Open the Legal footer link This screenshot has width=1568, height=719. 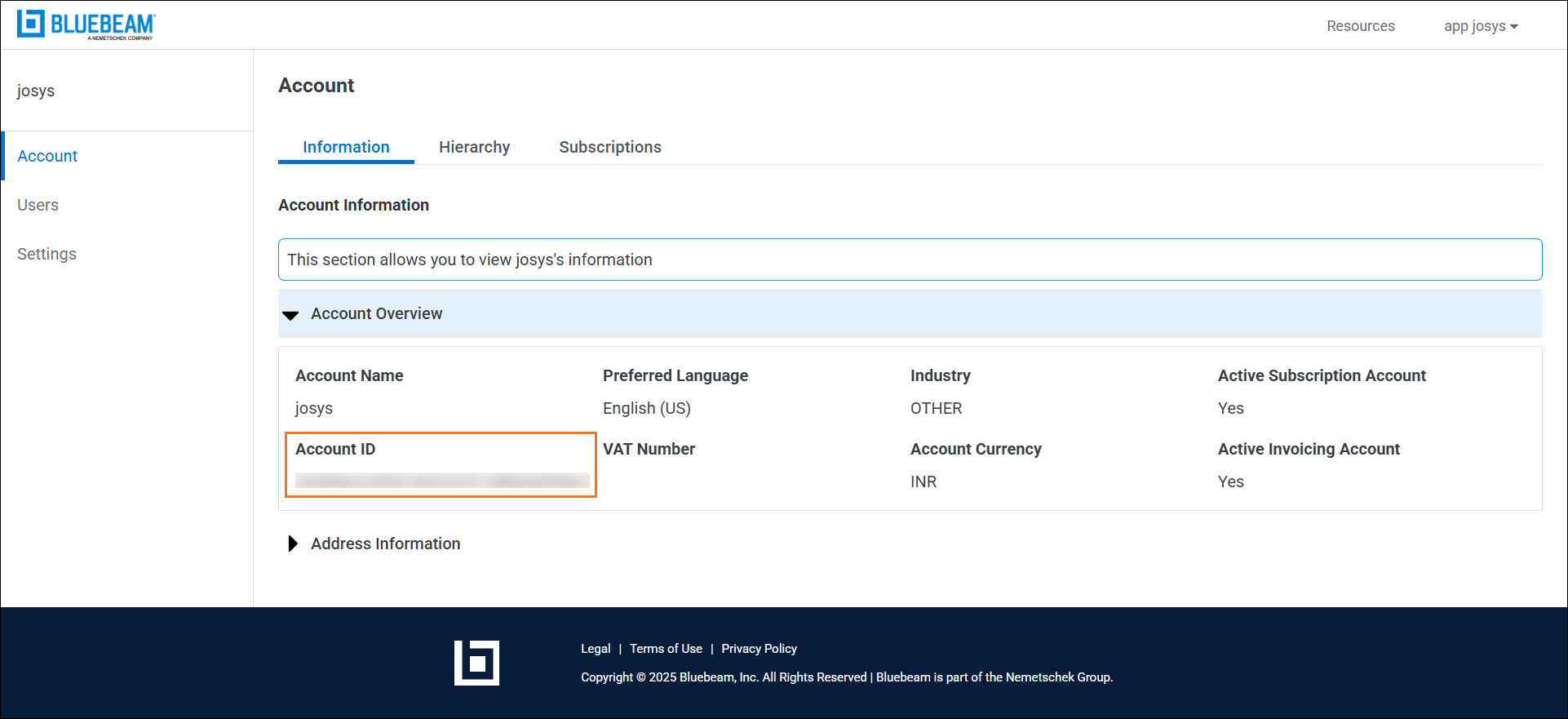click(x=595, y=649)
